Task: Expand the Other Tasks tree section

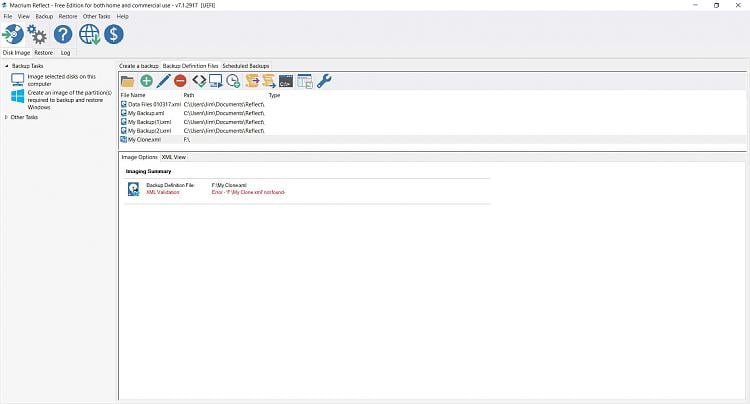Action: [x=6, y=117]
